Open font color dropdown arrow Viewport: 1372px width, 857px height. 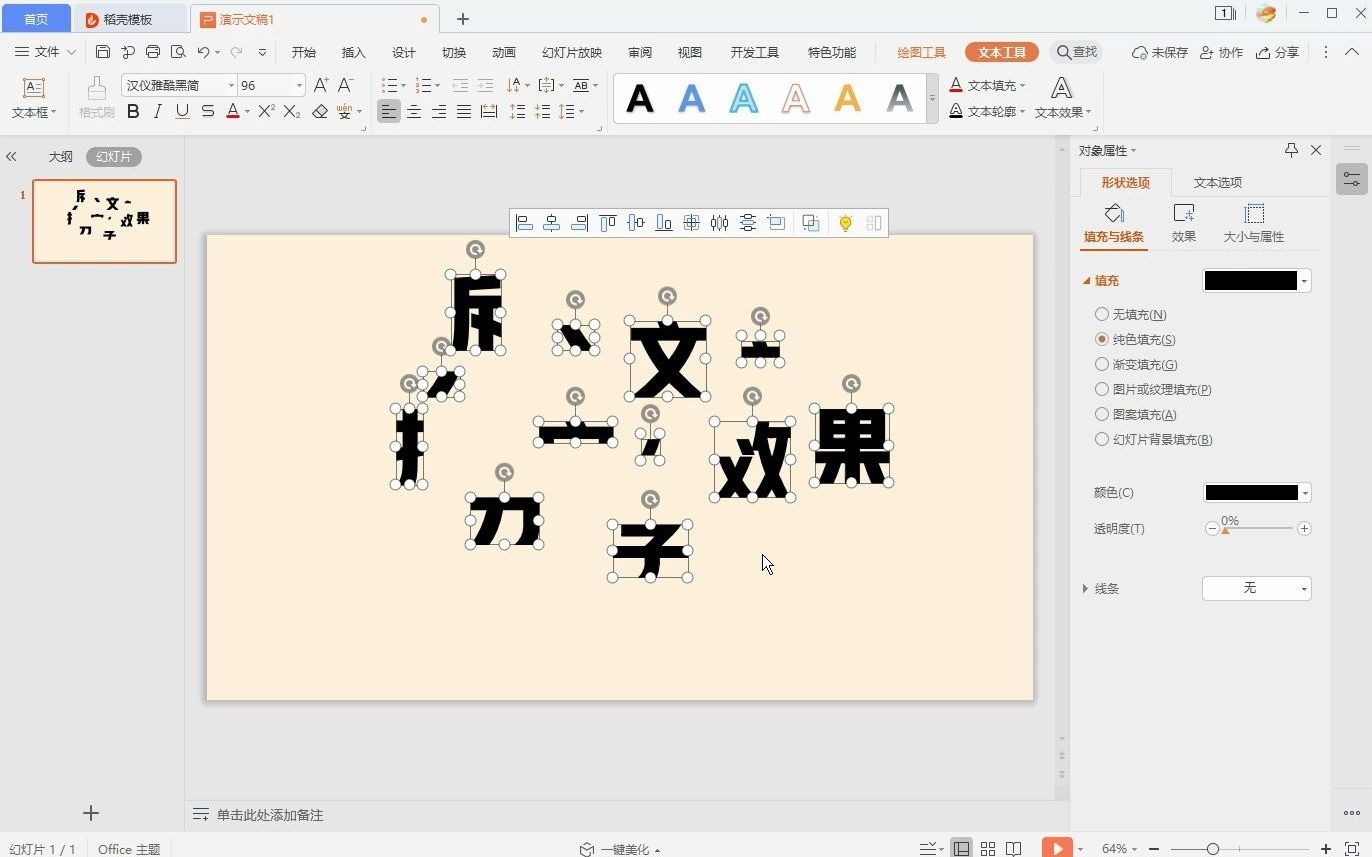pos(247,112)
